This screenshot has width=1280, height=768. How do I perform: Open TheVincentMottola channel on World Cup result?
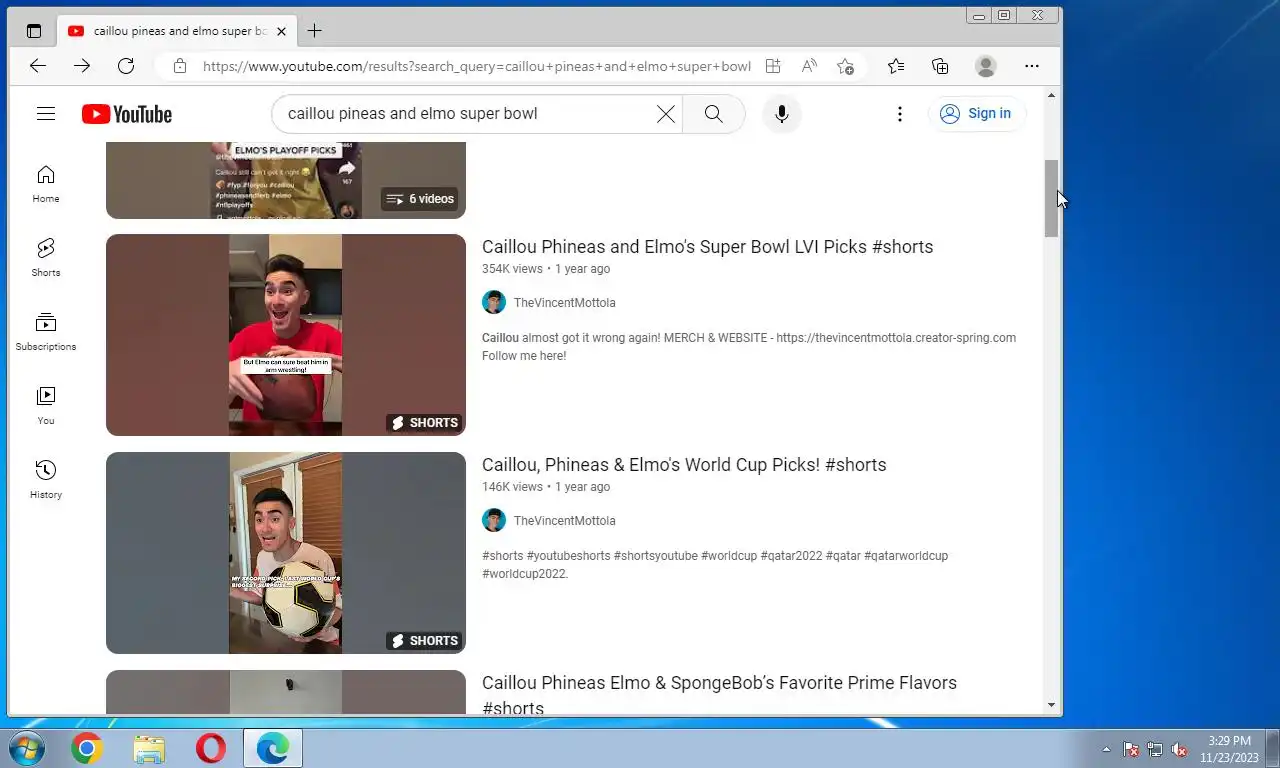point(564,521)
